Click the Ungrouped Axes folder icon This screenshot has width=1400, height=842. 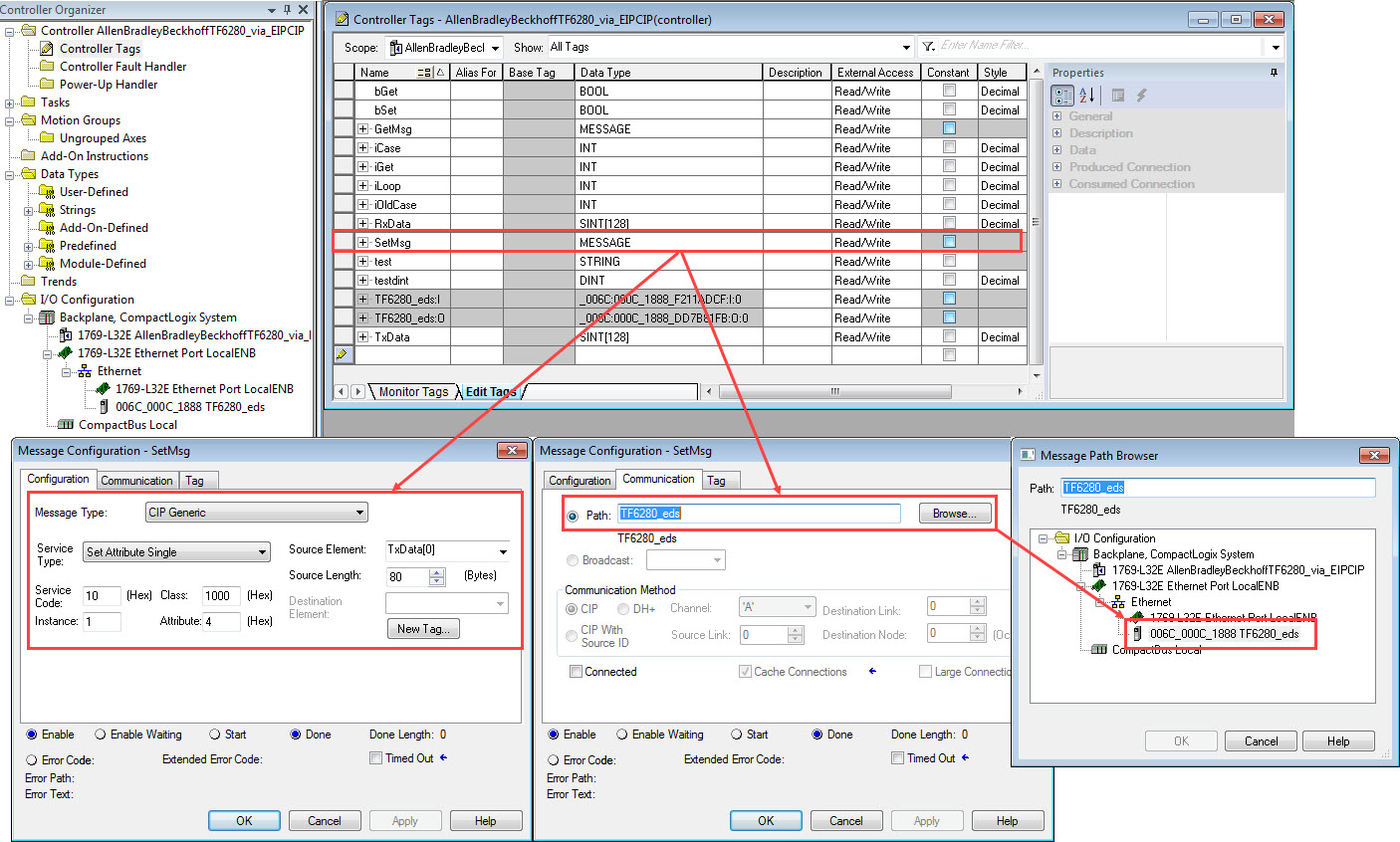pos(47,137)
